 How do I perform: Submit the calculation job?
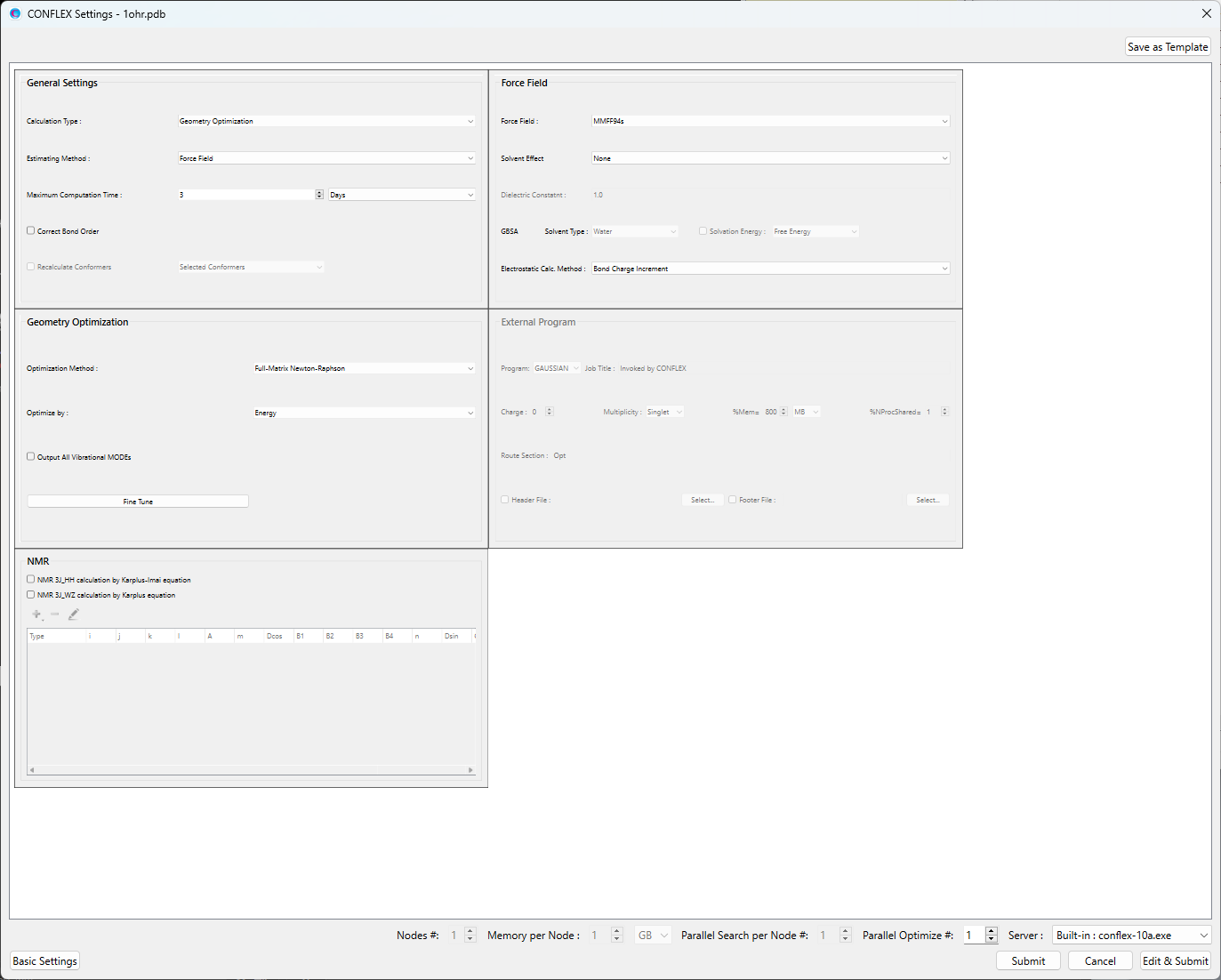point(1027,960)
